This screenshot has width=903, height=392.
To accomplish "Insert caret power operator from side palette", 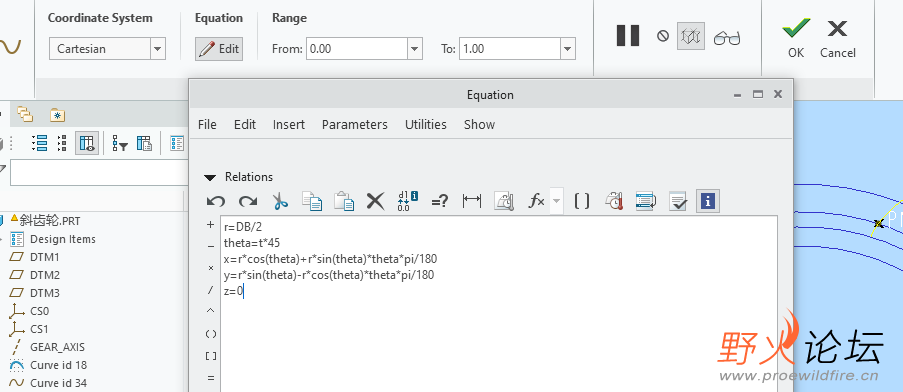I will [210, 311].
